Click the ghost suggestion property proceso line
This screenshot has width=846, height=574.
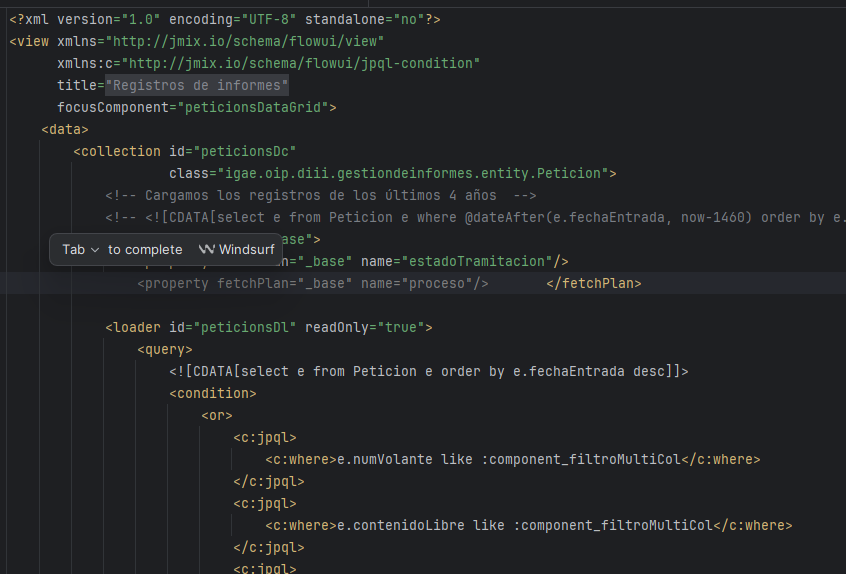click(312, 283)
